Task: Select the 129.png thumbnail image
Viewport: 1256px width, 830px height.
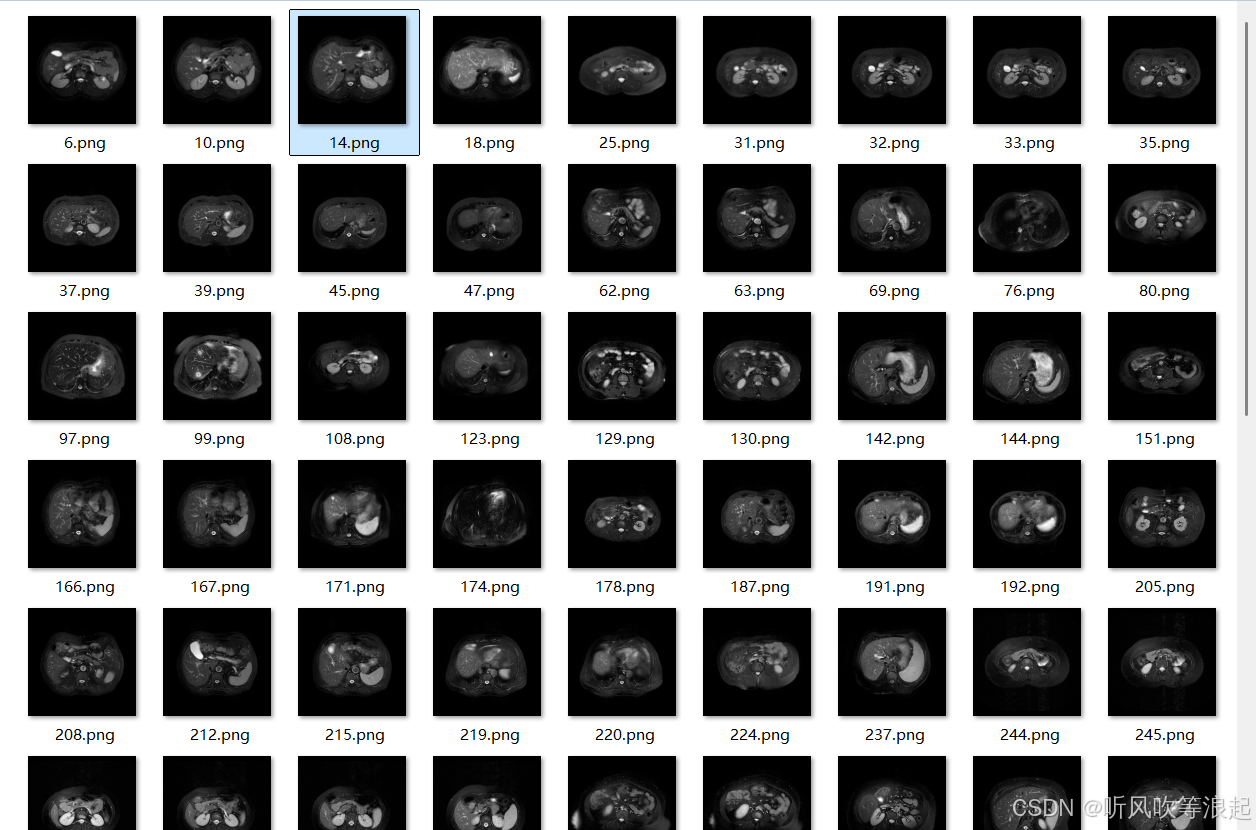Action: pos(622,366)
